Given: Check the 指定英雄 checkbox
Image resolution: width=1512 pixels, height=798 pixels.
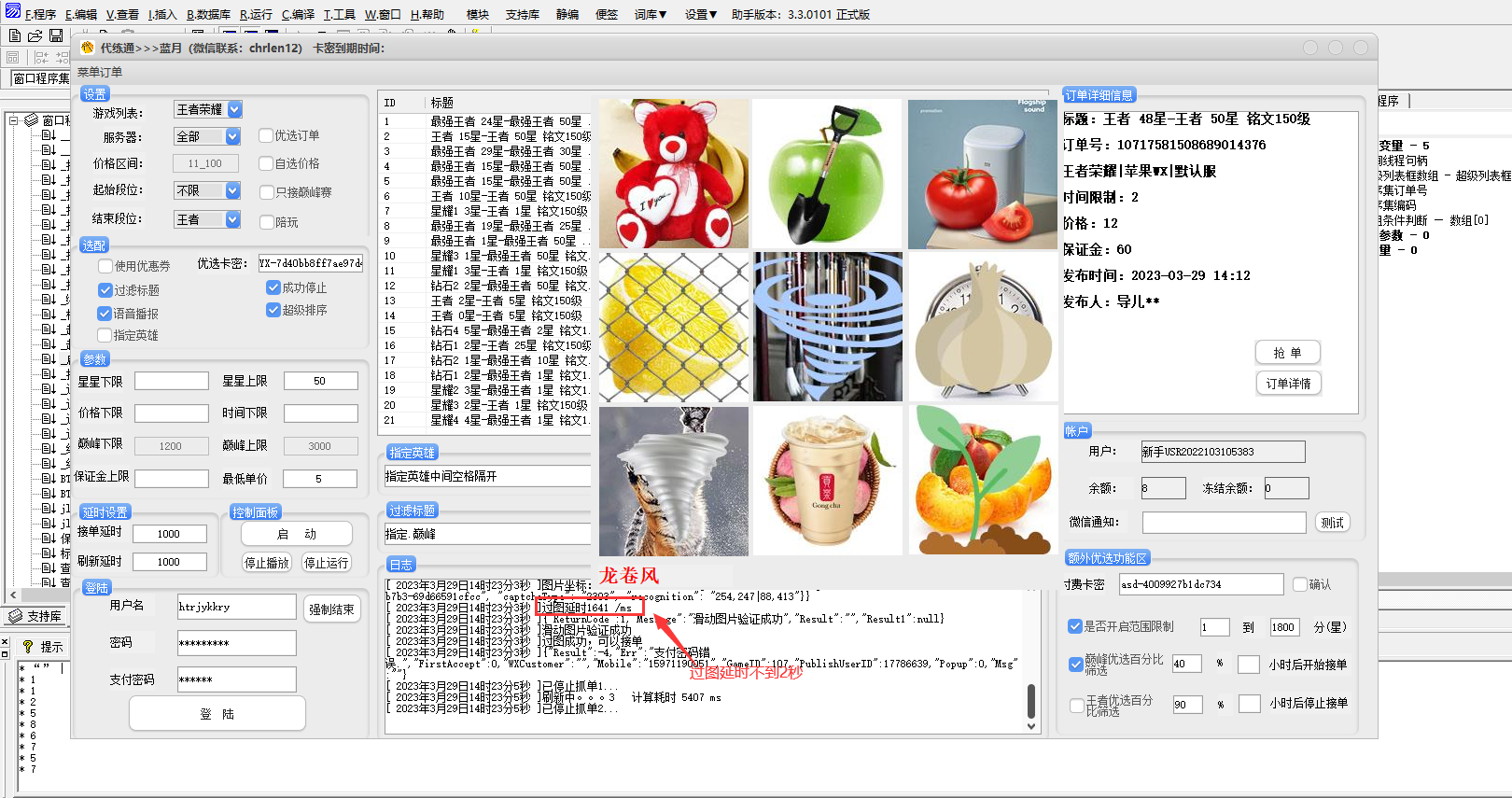Looking at the screenshot, I should [105, 335].
